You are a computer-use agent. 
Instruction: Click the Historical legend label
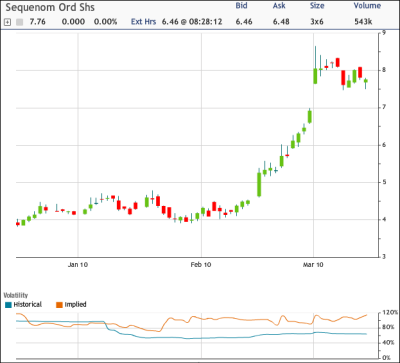pos(28,304)
